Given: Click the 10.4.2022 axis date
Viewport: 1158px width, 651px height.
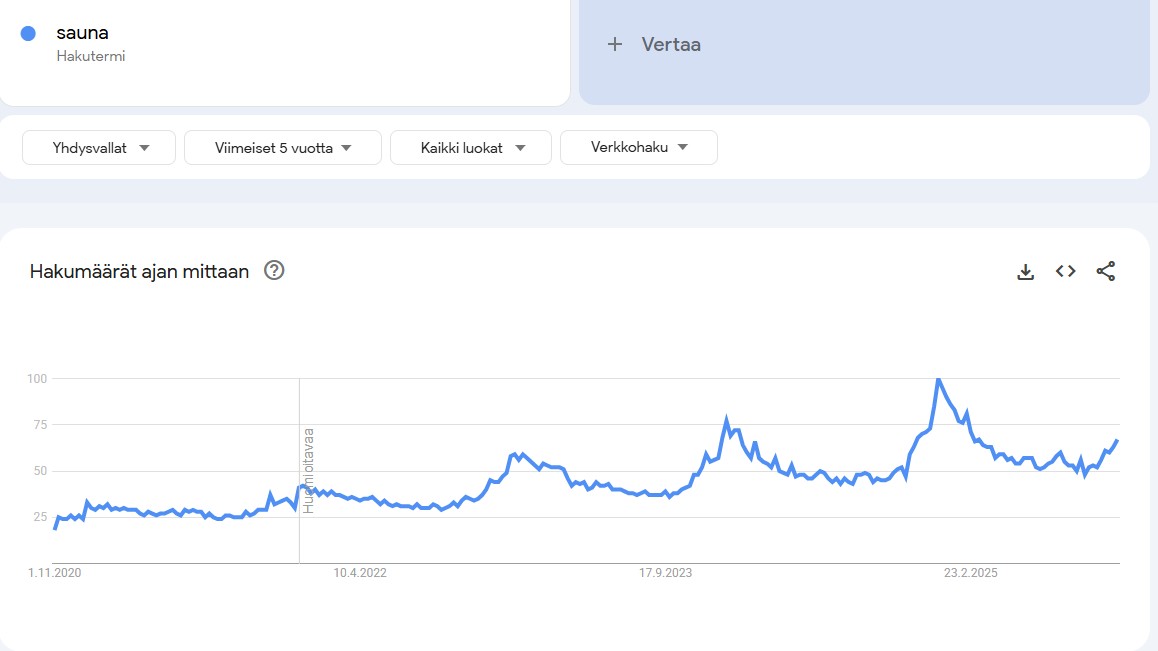Looking at the screenshot, I should 360,573.
